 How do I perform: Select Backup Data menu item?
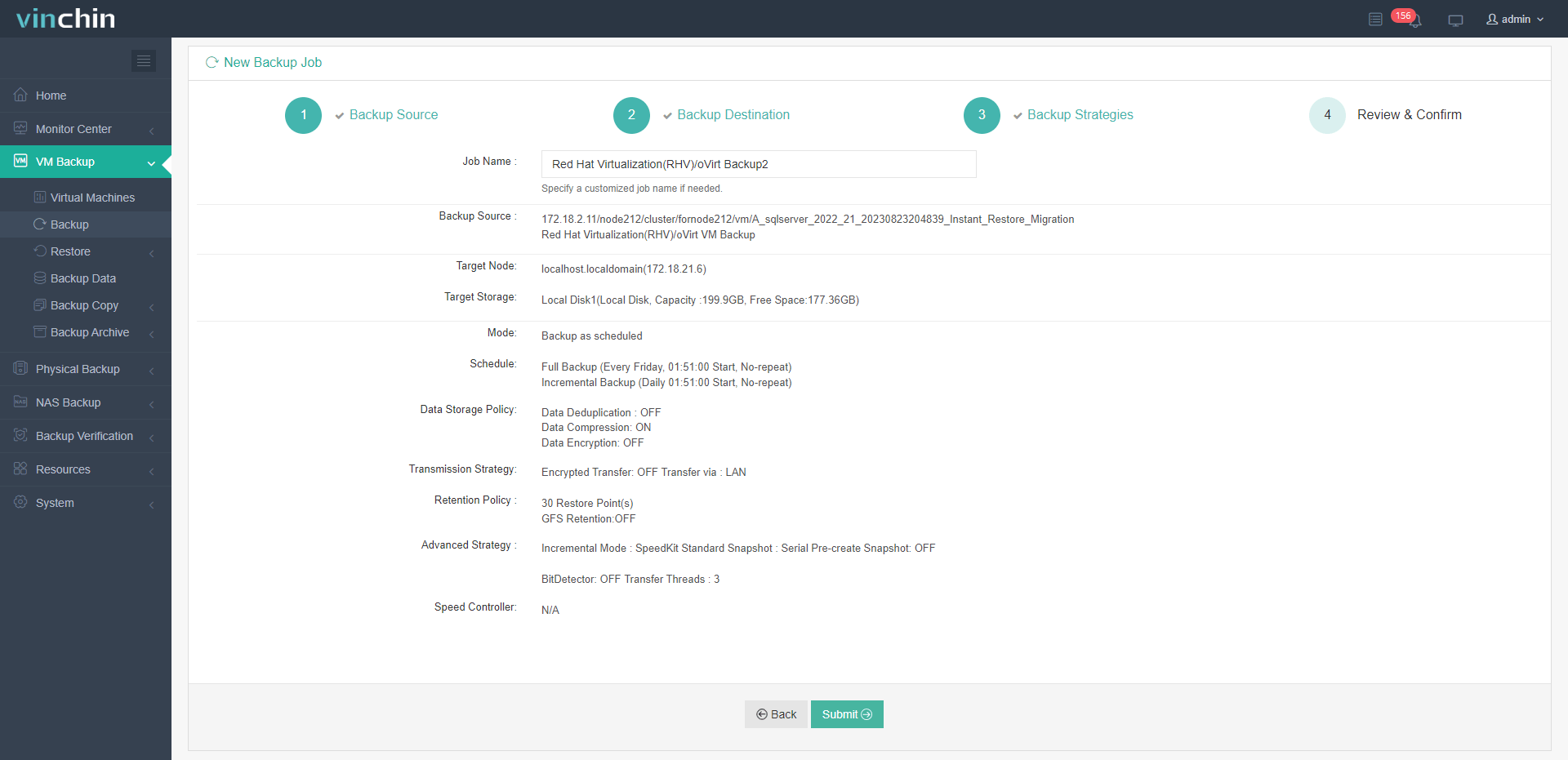pos(82,278)
